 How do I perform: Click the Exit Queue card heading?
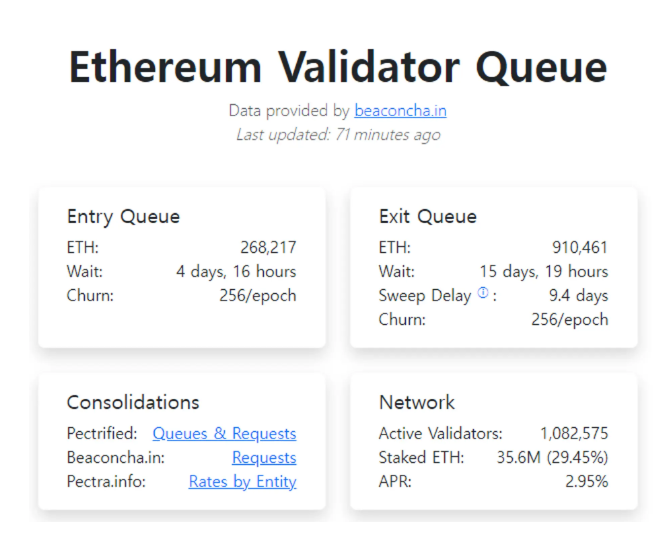coord(428,217)
